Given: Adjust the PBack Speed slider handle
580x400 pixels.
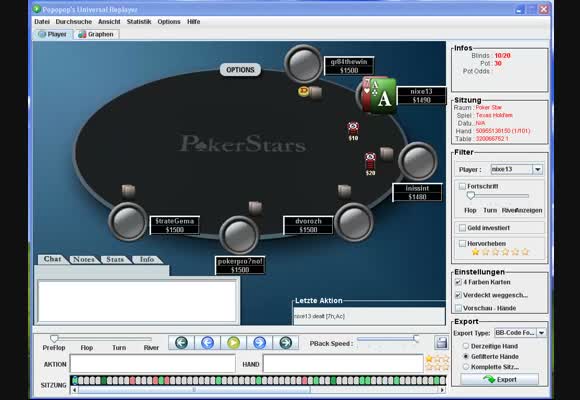Looking at the screenshot, I should (416, 339).
